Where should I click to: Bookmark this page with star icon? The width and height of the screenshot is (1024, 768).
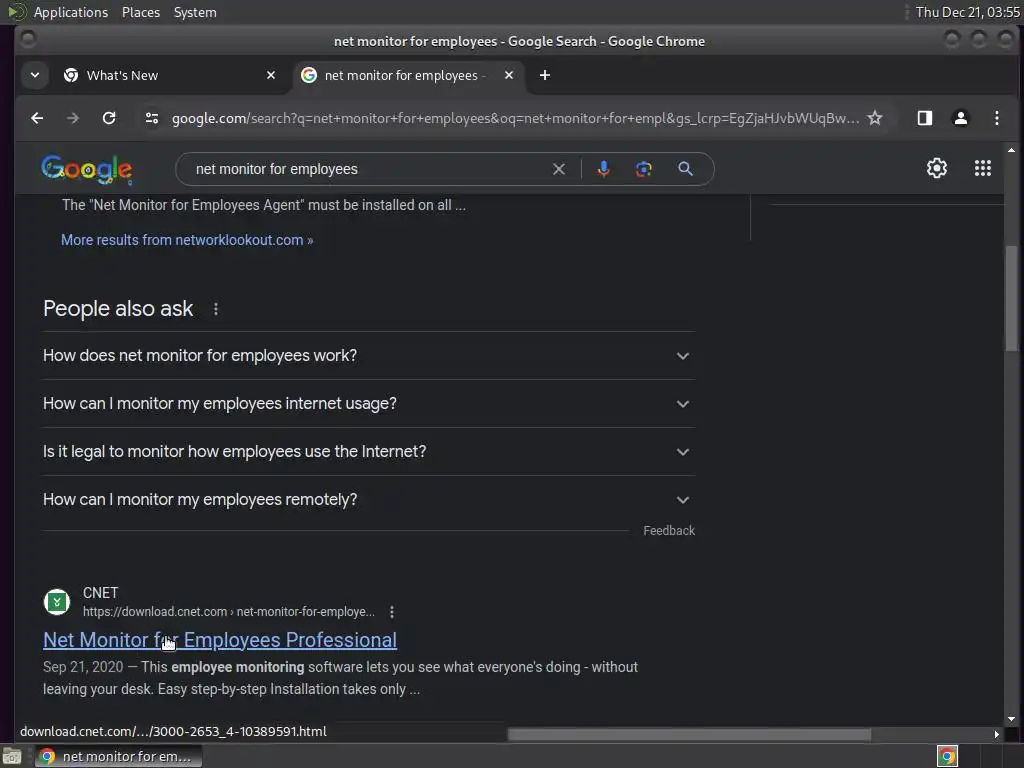[x=874, y=118]
